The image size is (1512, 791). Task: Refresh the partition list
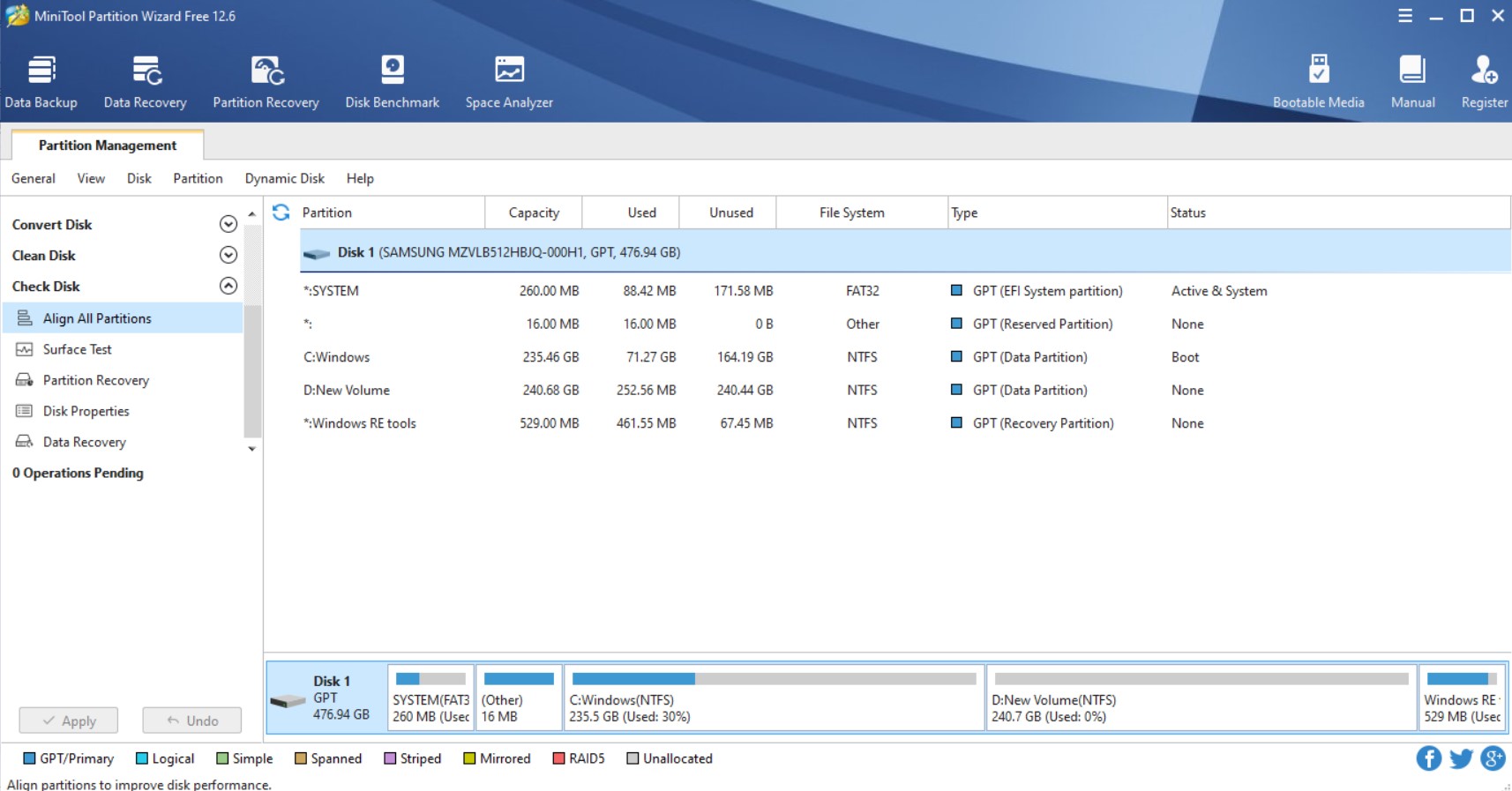pyautogui.click(x=281, y=213)
